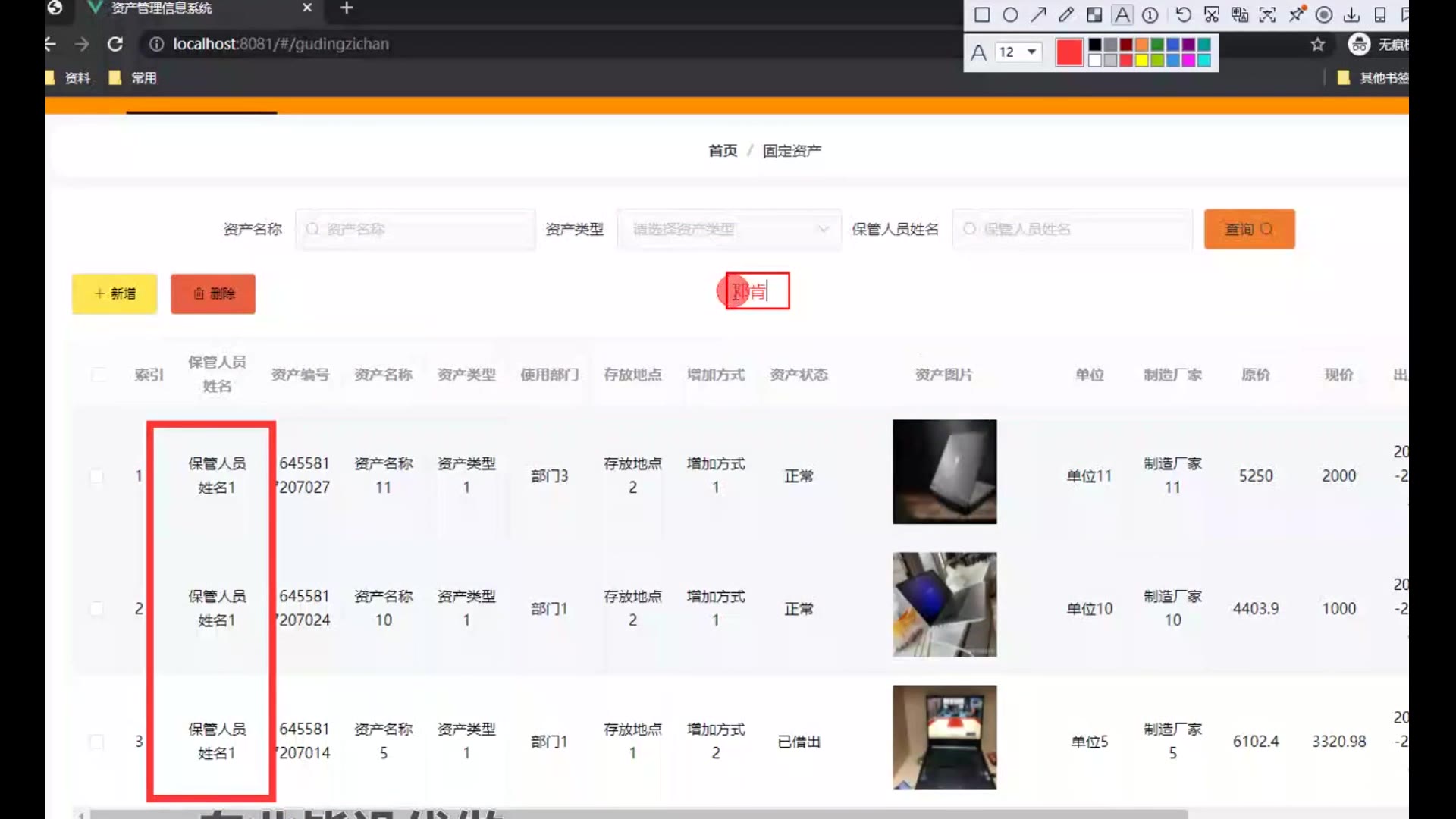Undo the last annotation
Screen dimensions: 1456x819
tap(1183, 14)
